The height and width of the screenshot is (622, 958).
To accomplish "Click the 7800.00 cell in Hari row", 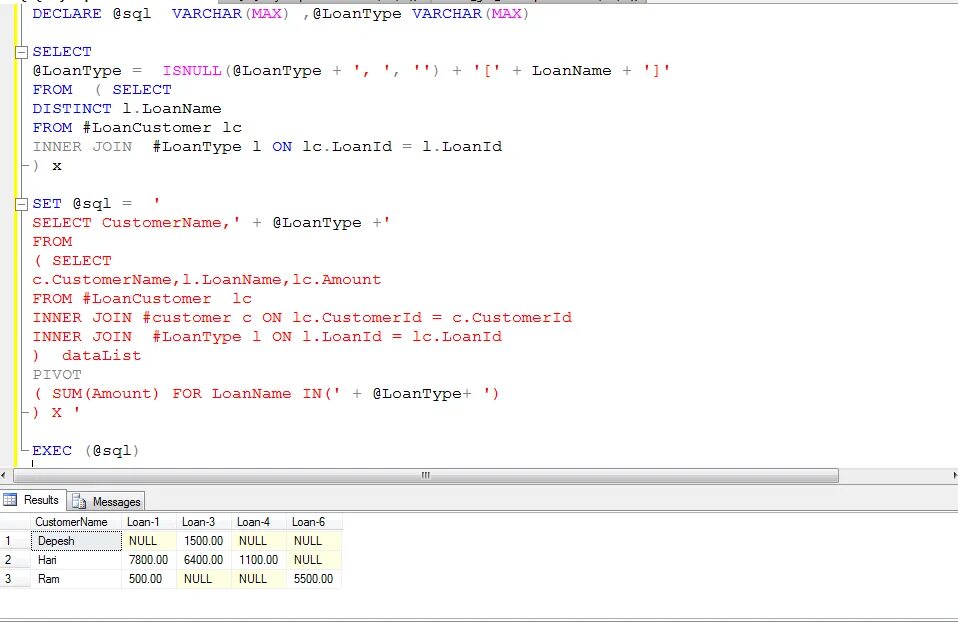I will [x=149, y=560].
